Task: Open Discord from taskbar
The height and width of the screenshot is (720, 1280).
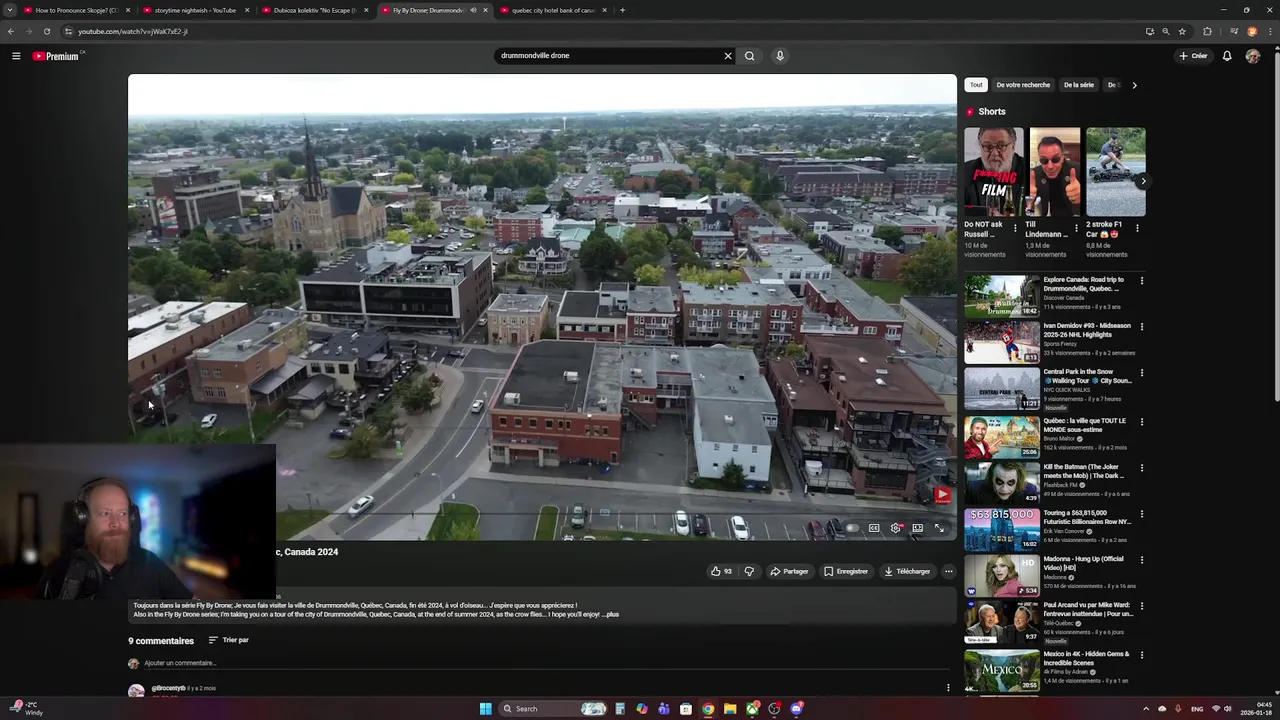Action: (x=796, y=709)
